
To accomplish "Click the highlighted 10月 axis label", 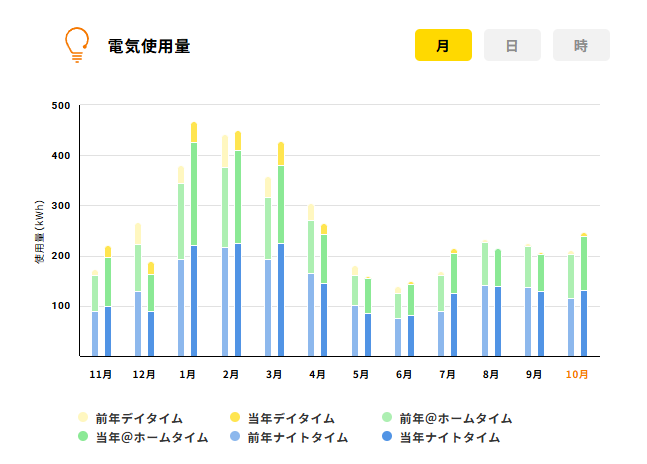I will tap(577, 374).
